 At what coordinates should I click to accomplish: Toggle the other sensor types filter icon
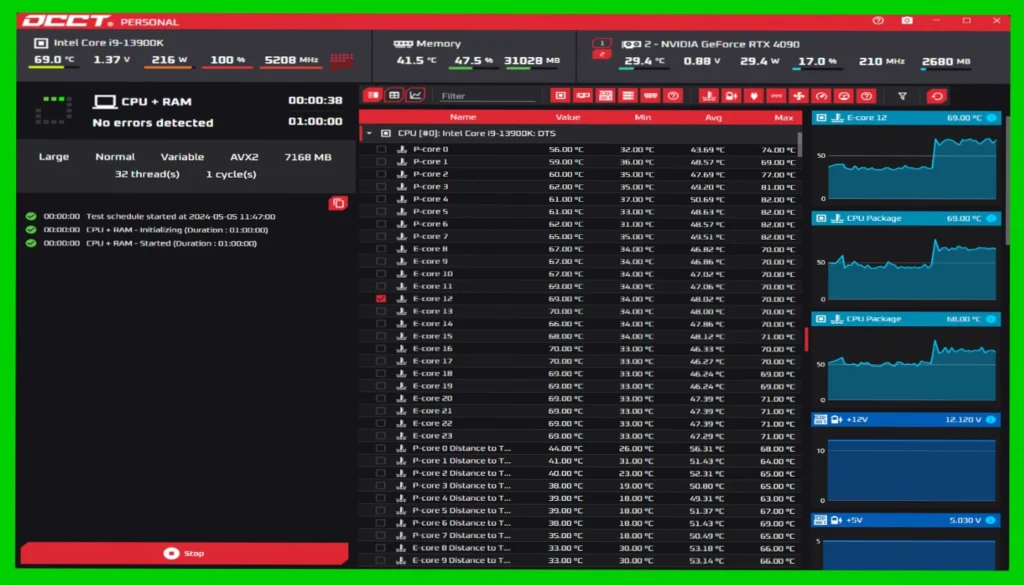click(866, 96)
